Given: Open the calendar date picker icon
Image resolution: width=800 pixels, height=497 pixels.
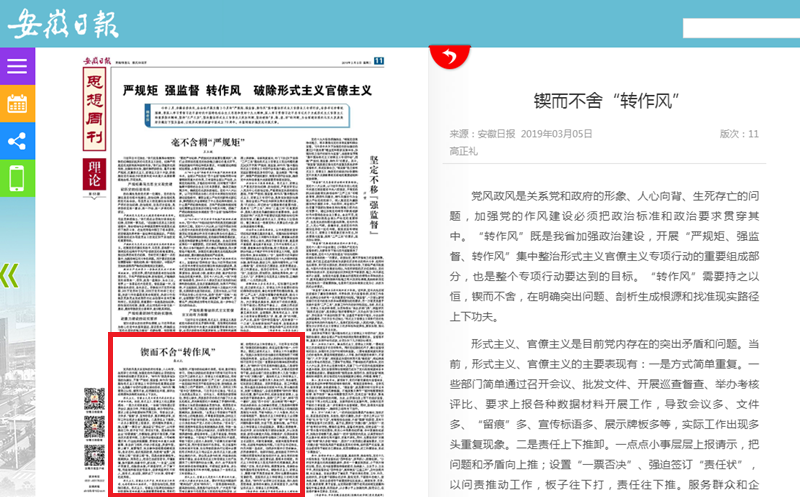Looking at the screenshot, I should [17, 103].
